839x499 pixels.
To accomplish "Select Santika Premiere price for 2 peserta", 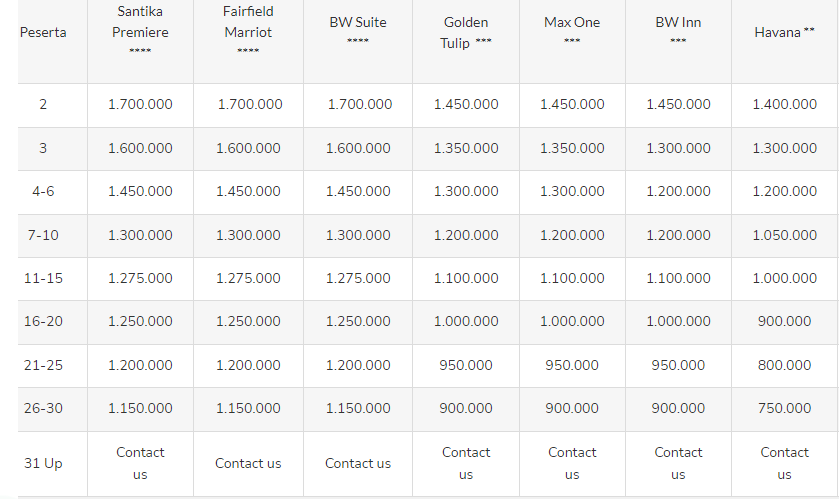I will tap(140, 104).
